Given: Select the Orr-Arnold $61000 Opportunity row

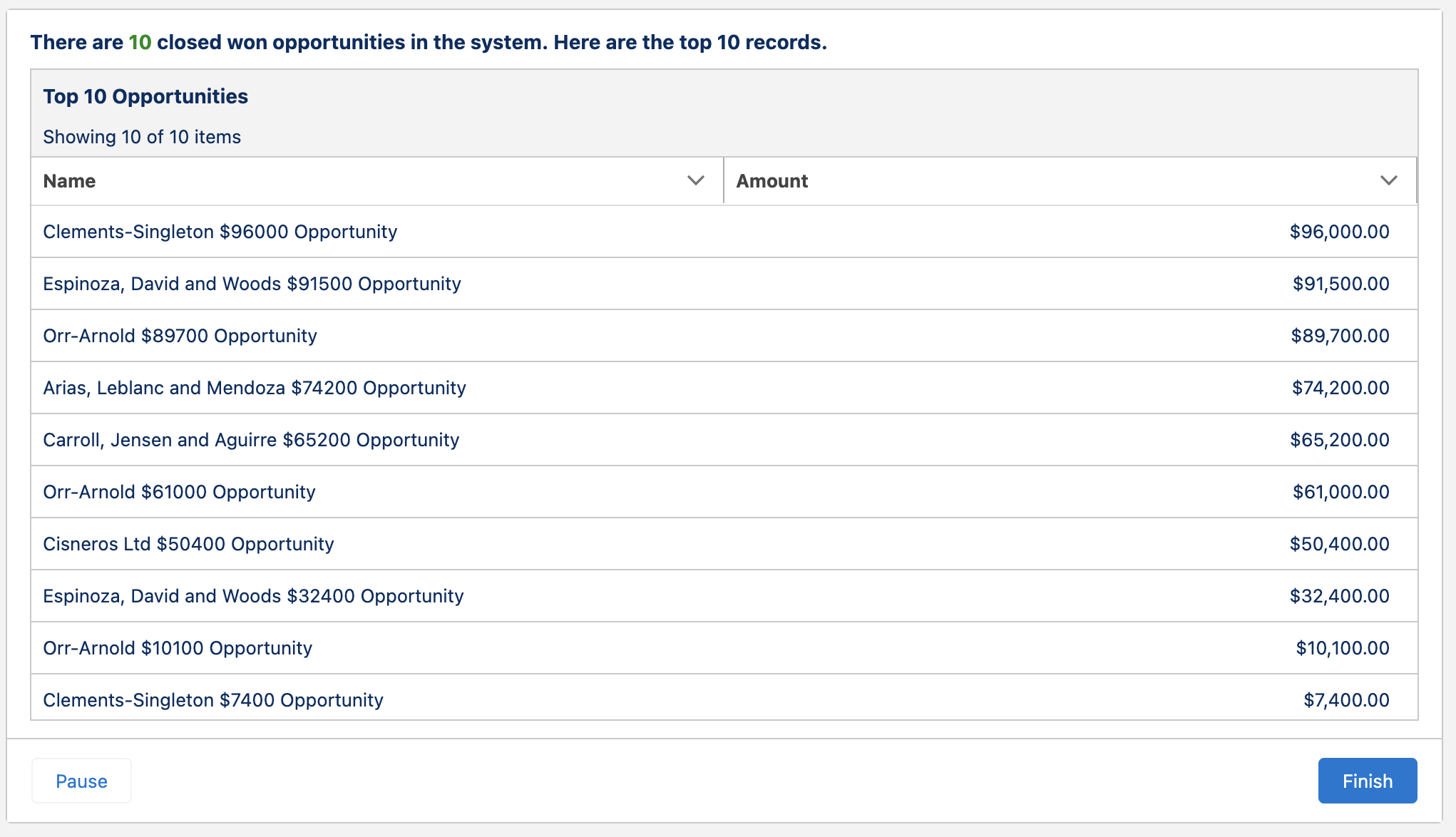Looking at the screenshot, I should click(x=178, y=492).
